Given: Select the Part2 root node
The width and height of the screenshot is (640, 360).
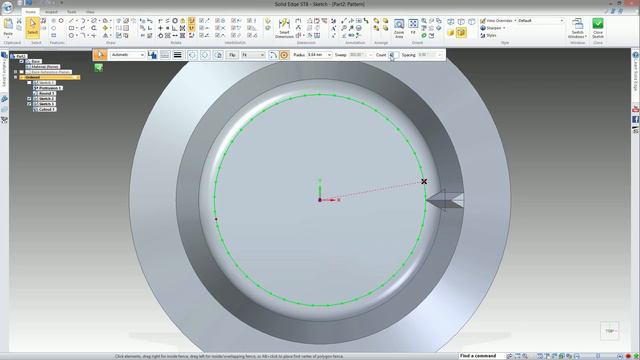Looking at the screenshot, I should point(19,56).
